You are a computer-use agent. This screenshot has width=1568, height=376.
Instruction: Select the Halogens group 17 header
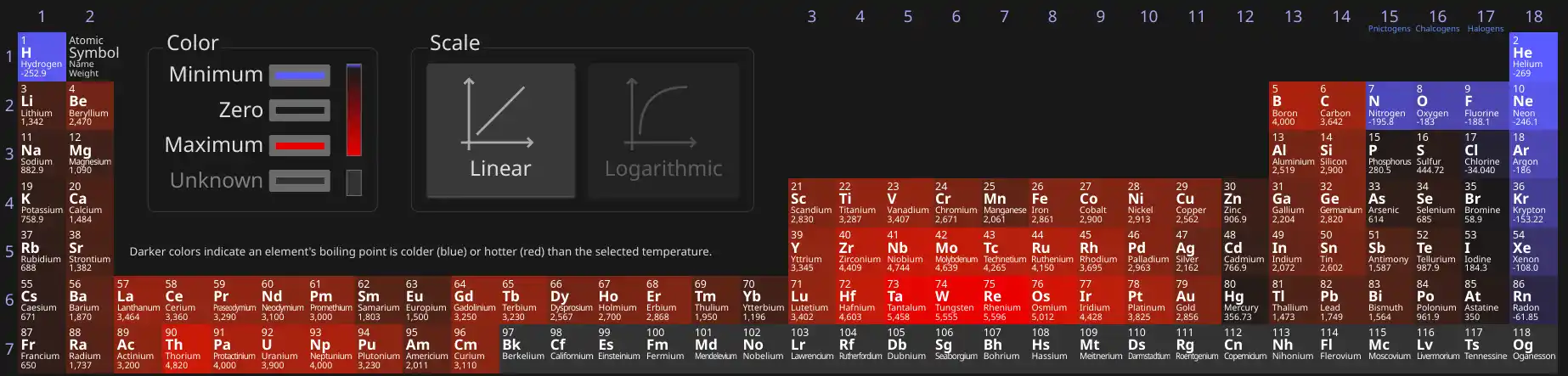(1485, 20)
